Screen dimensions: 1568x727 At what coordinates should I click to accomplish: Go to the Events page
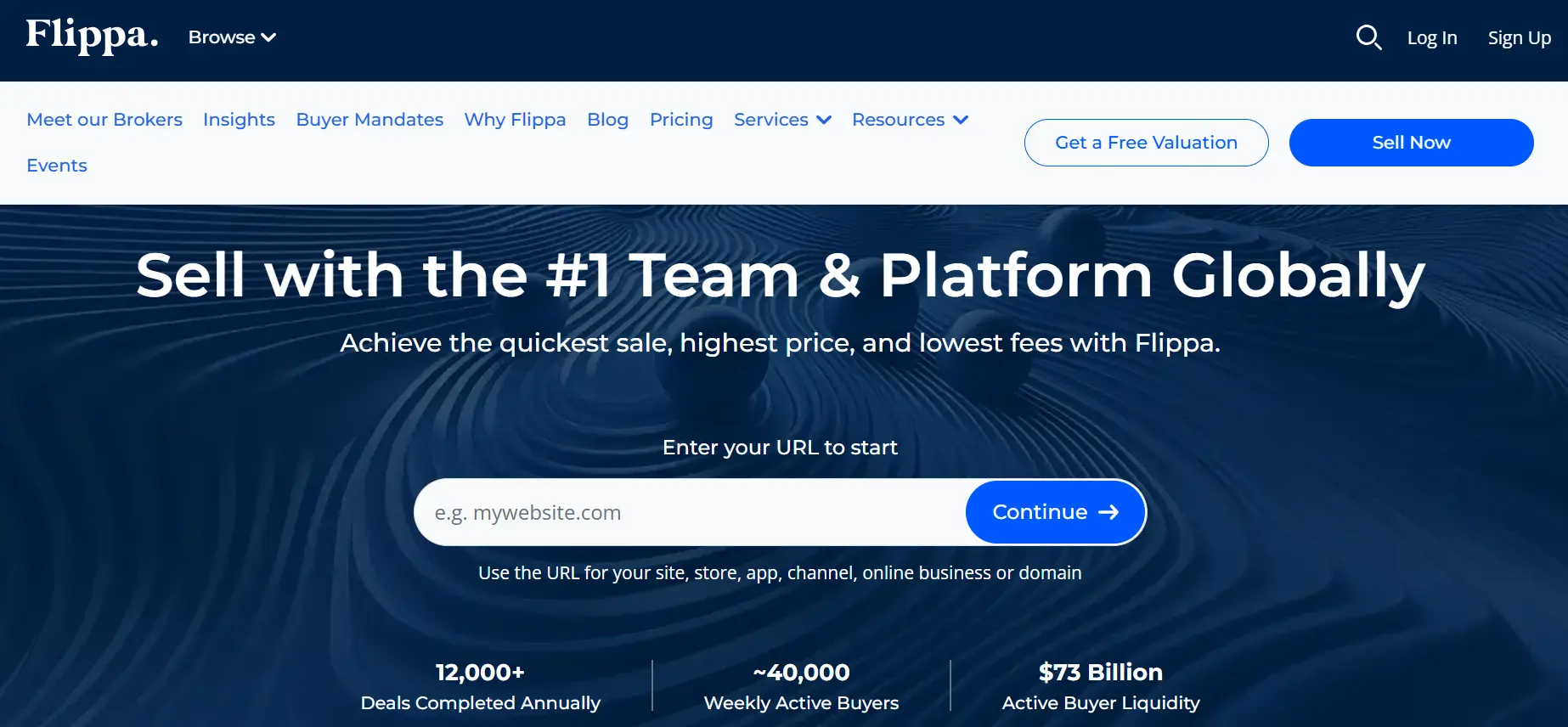[x=57, y=166]
